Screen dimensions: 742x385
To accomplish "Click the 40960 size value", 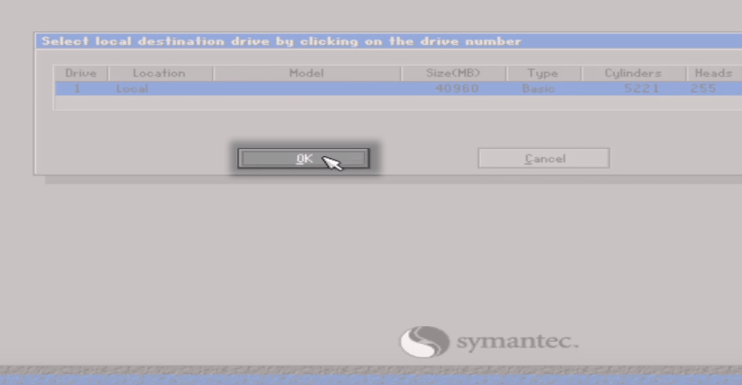I will coord(457,88).
